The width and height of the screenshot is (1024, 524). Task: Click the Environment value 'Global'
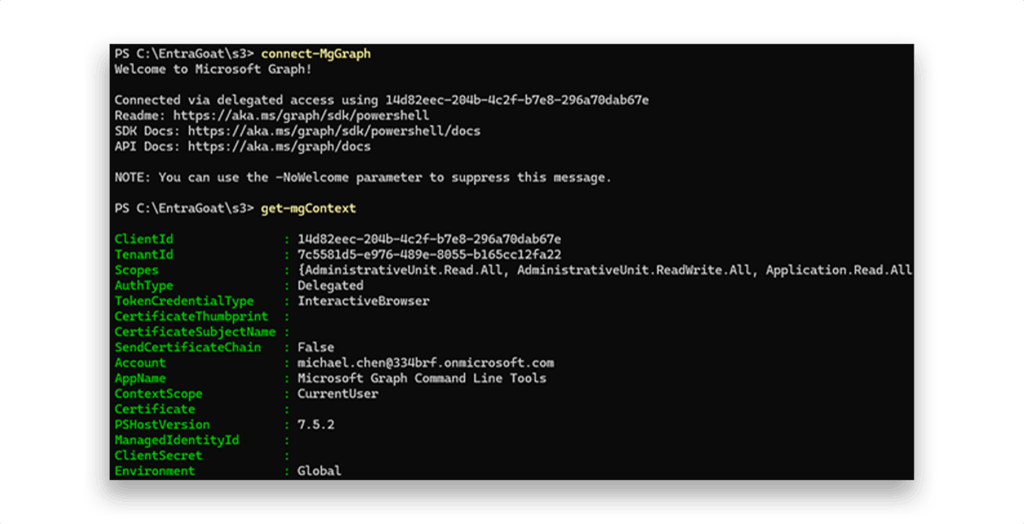coord(319,471)
